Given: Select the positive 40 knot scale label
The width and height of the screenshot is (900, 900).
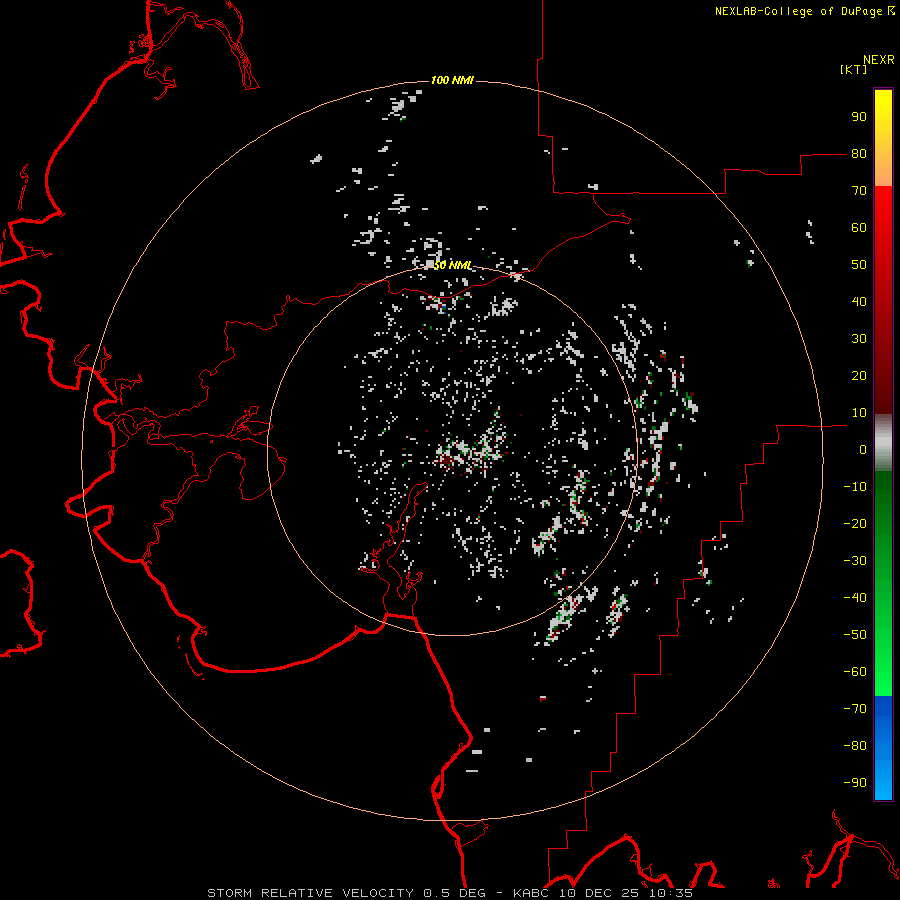Looking at the screenshot, I should pos(859,301).
